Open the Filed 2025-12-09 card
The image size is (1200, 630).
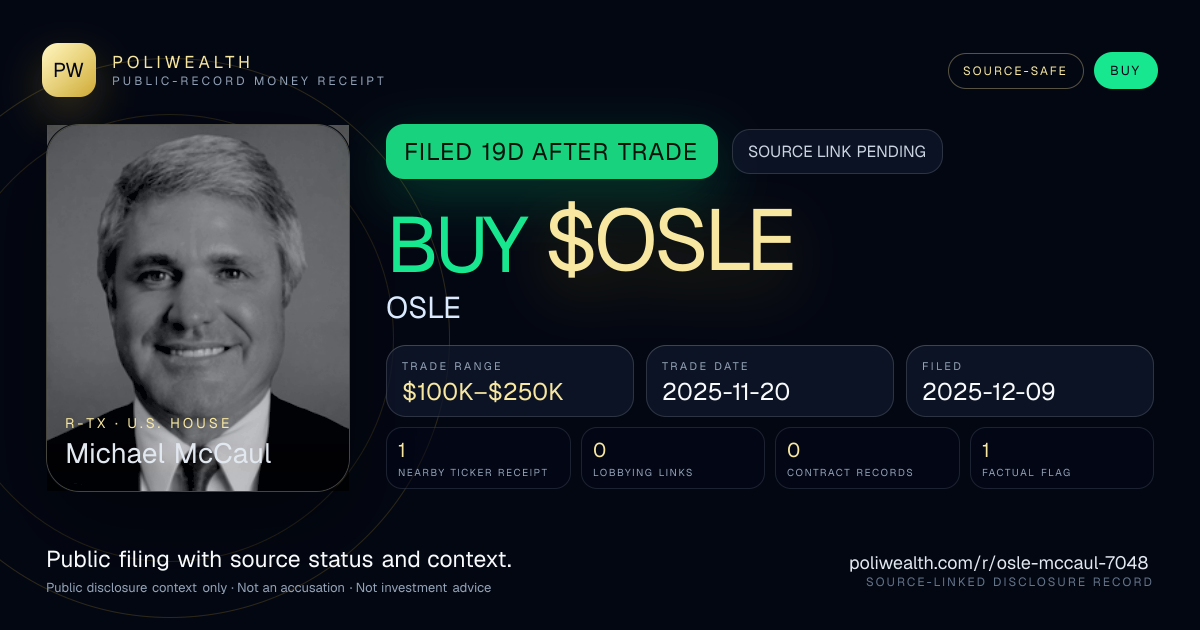[x=1030, y=381]
